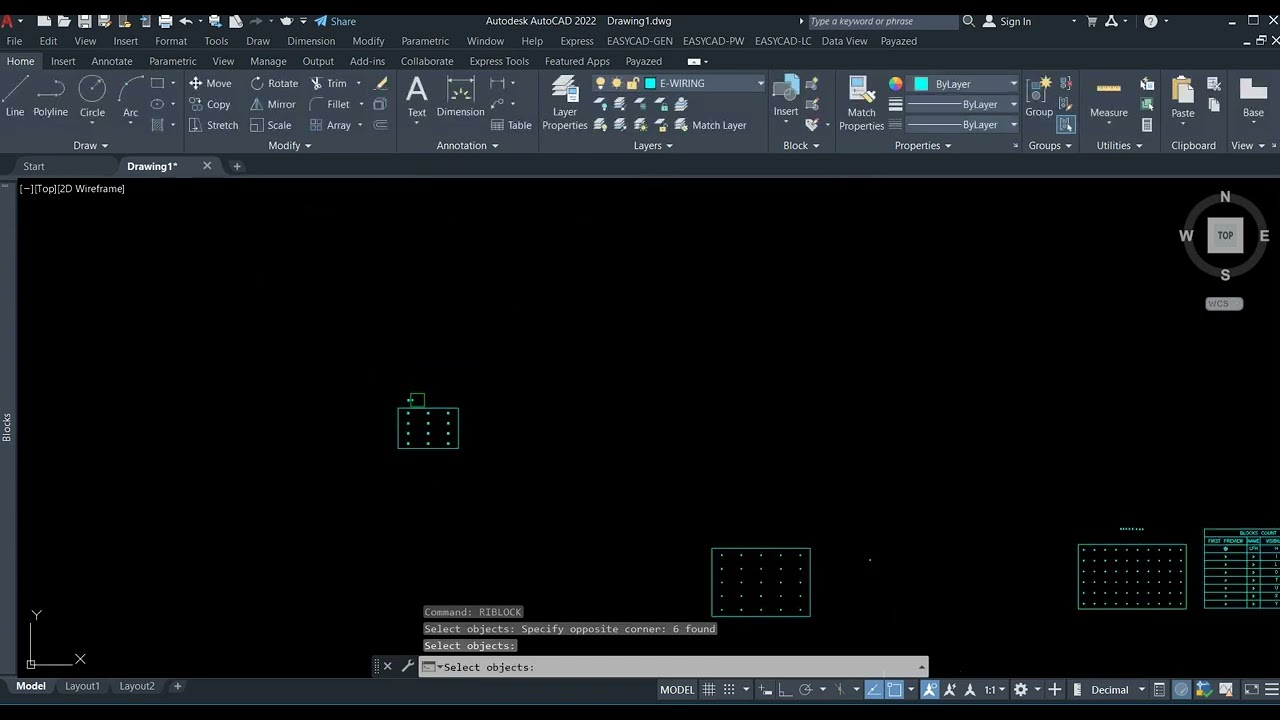Image resolution: width=1280 pixels, height=720 pixels.
Task: Toggle ortho mode
Action: [785, 690]
